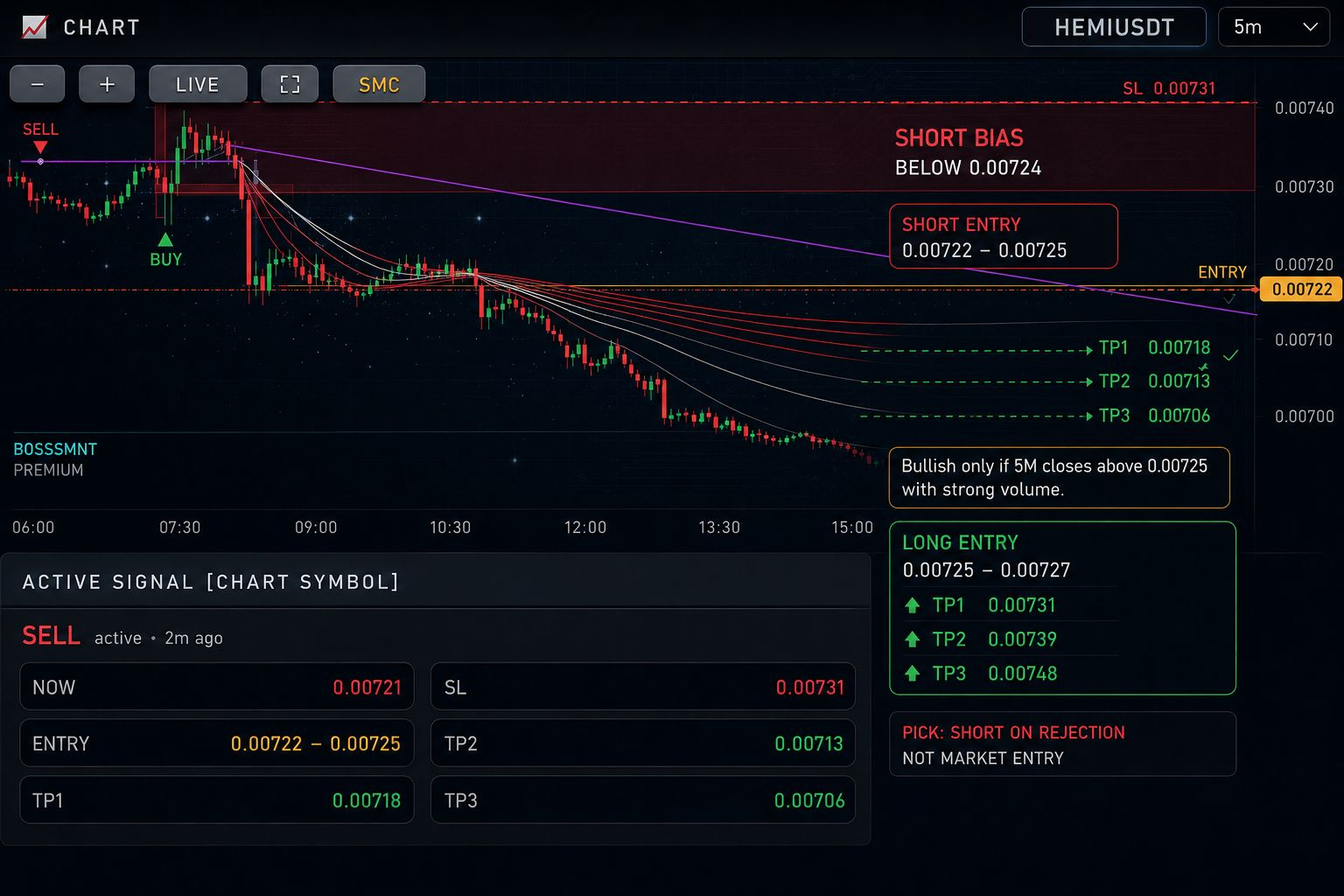Viewport: 1344px width, 896px height.
Task: Click the green BUY marker arrow
Action: pyautogui.click(x=165, y=239)
